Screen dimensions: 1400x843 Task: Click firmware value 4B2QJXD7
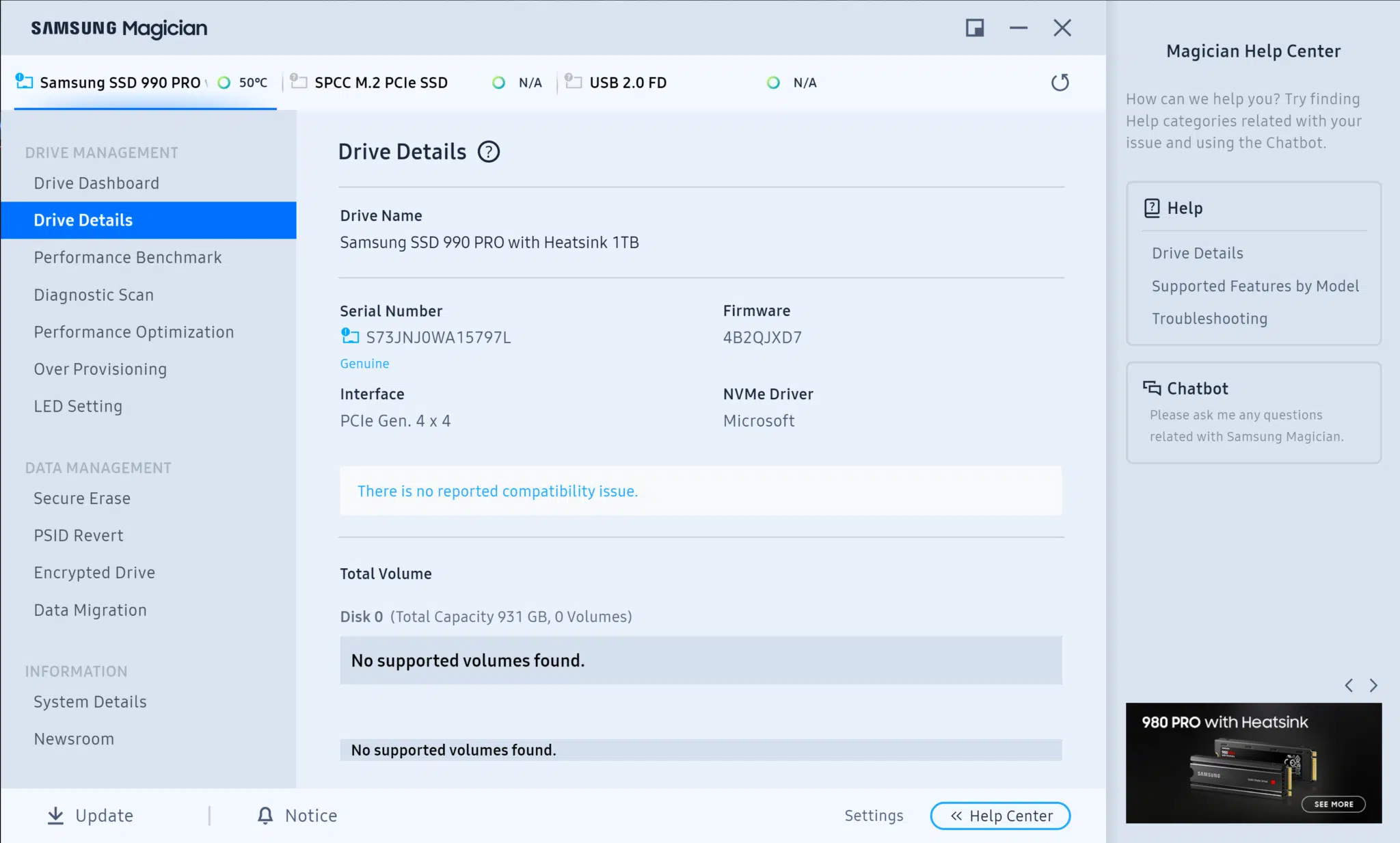pyautogui.click(x=762, y=337)
